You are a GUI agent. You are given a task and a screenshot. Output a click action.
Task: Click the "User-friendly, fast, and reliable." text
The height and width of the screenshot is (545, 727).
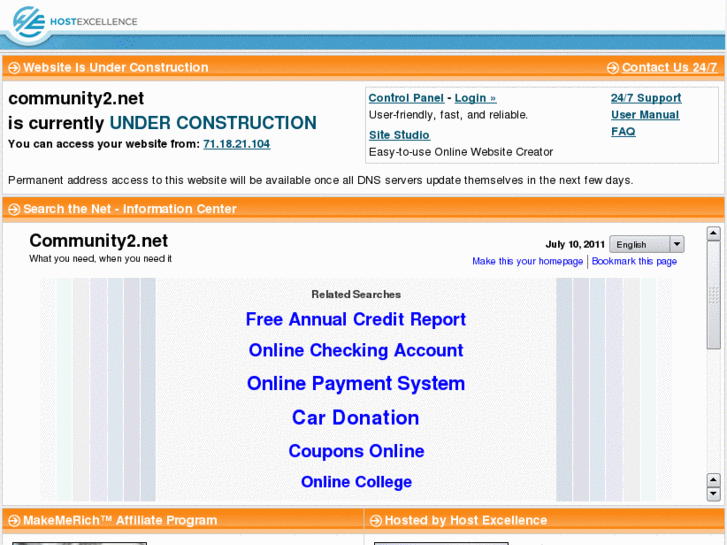(x=448, y=115)
